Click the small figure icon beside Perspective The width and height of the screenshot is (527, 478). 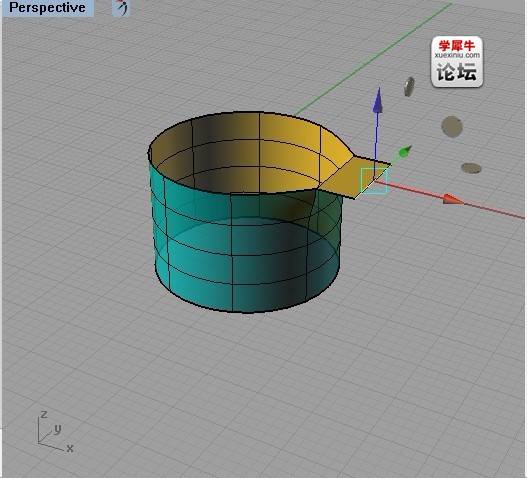(x=122, y=7)
